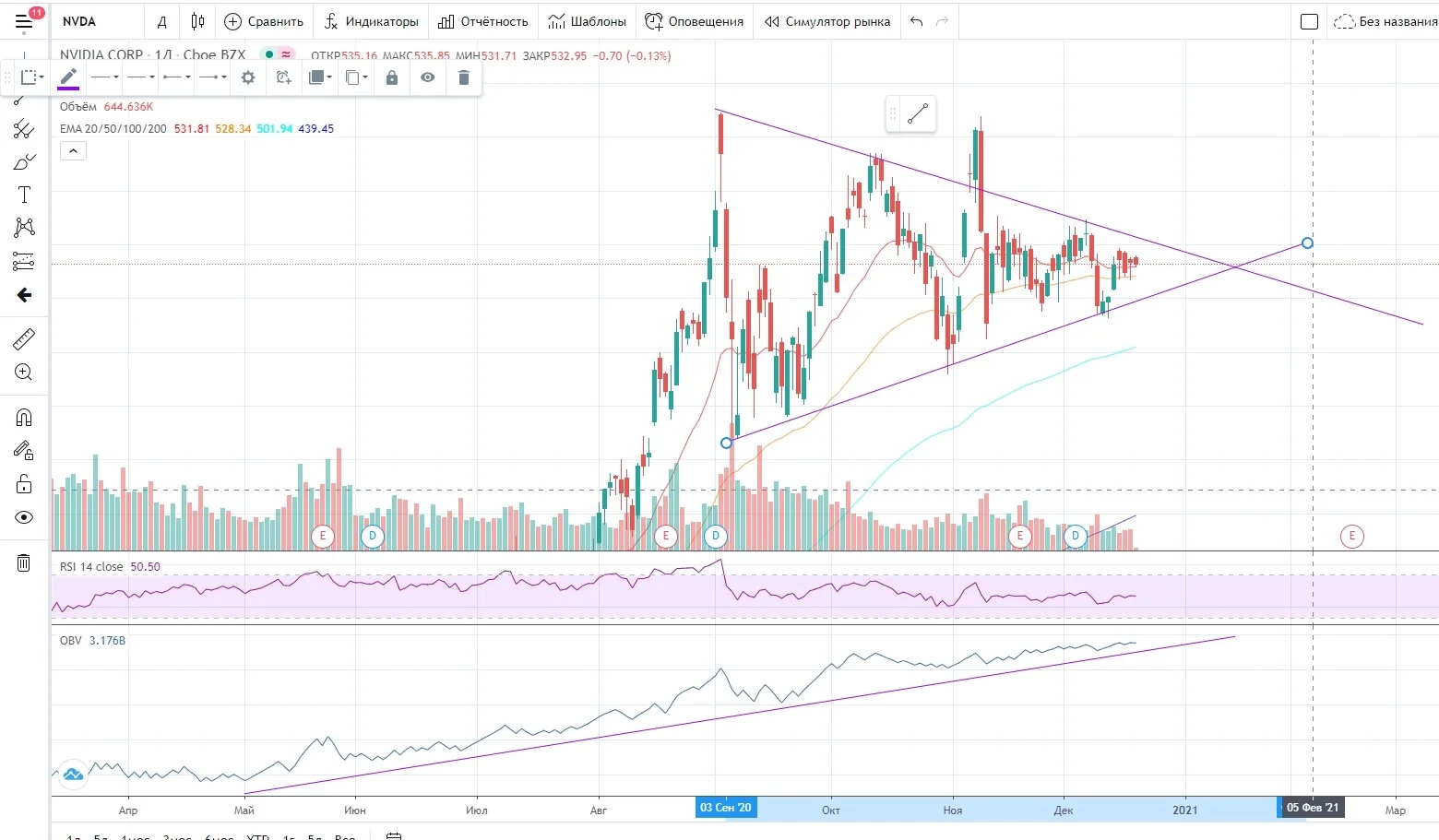Open the Шаблоны templates menu
The height and width of the screenshot is (840, 1439).
588,21
